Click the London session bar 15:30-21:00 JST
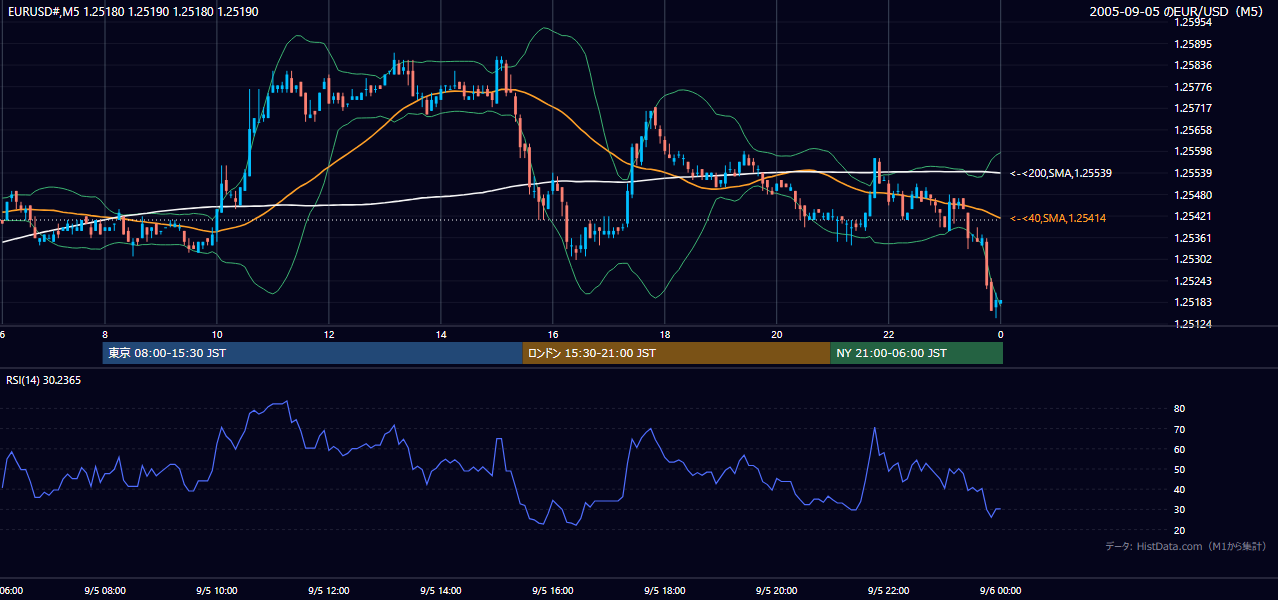Viewport: 1278px width, 600px height. click(676, 353)
